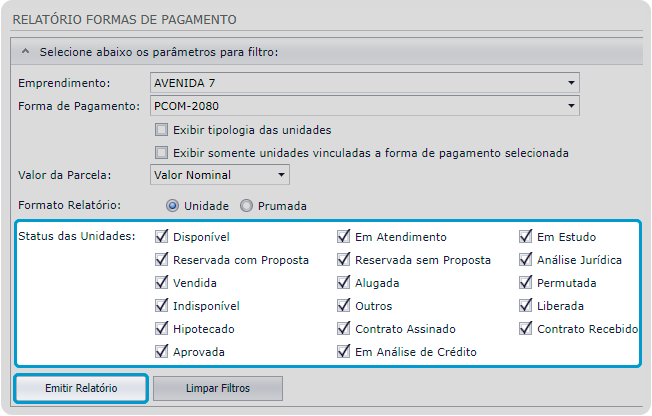652x416 pixels.
Task: Check Exibir somente unidades vinculadas option
Action: [x=162, y=153]
